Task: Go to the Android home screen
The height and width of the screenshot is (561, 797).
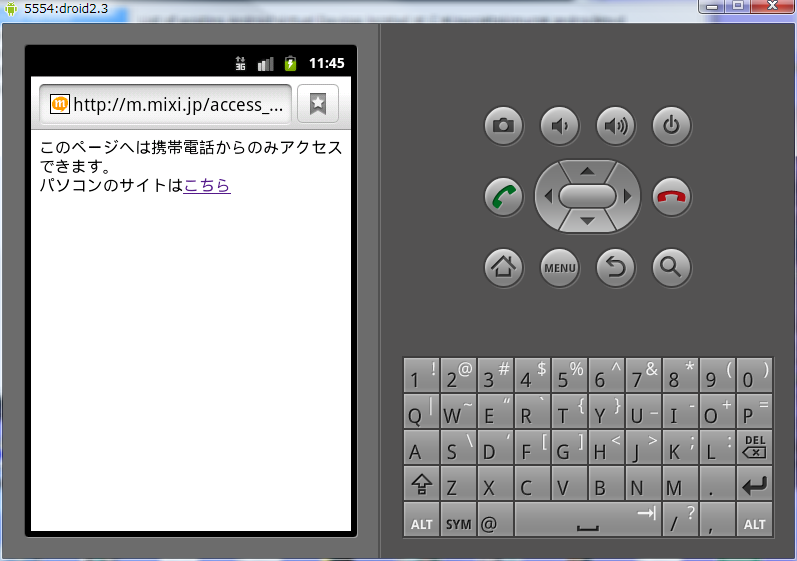Action: coord(503,267)
